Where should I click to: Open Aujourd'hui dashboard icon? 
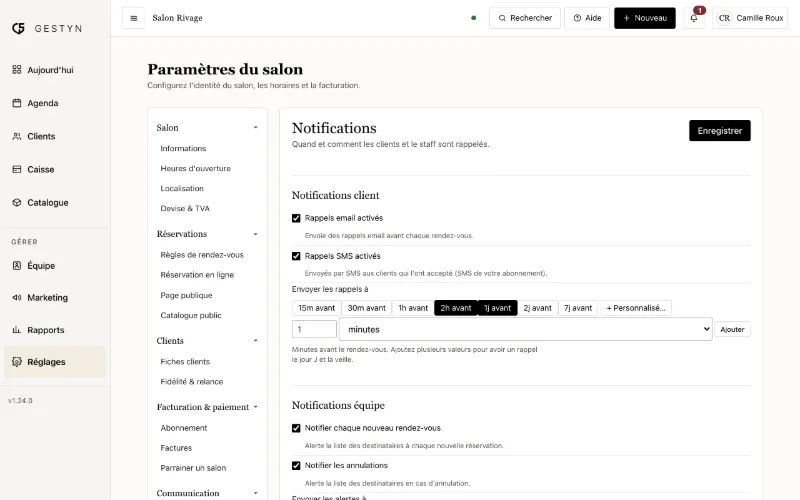[x=17, y=69]
